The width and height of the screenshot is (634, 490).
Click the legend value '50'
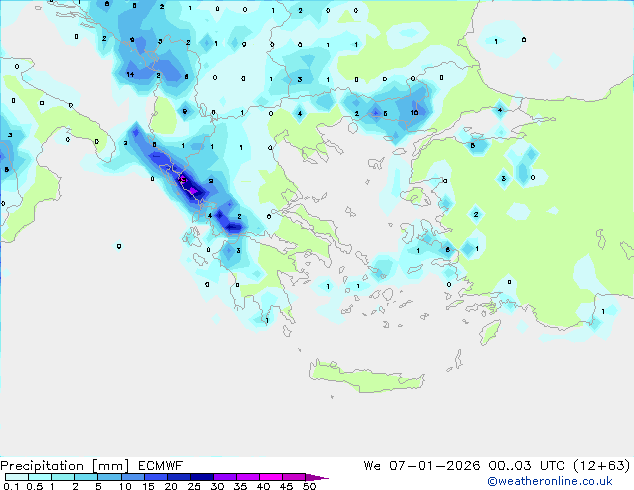click(309, 486)
